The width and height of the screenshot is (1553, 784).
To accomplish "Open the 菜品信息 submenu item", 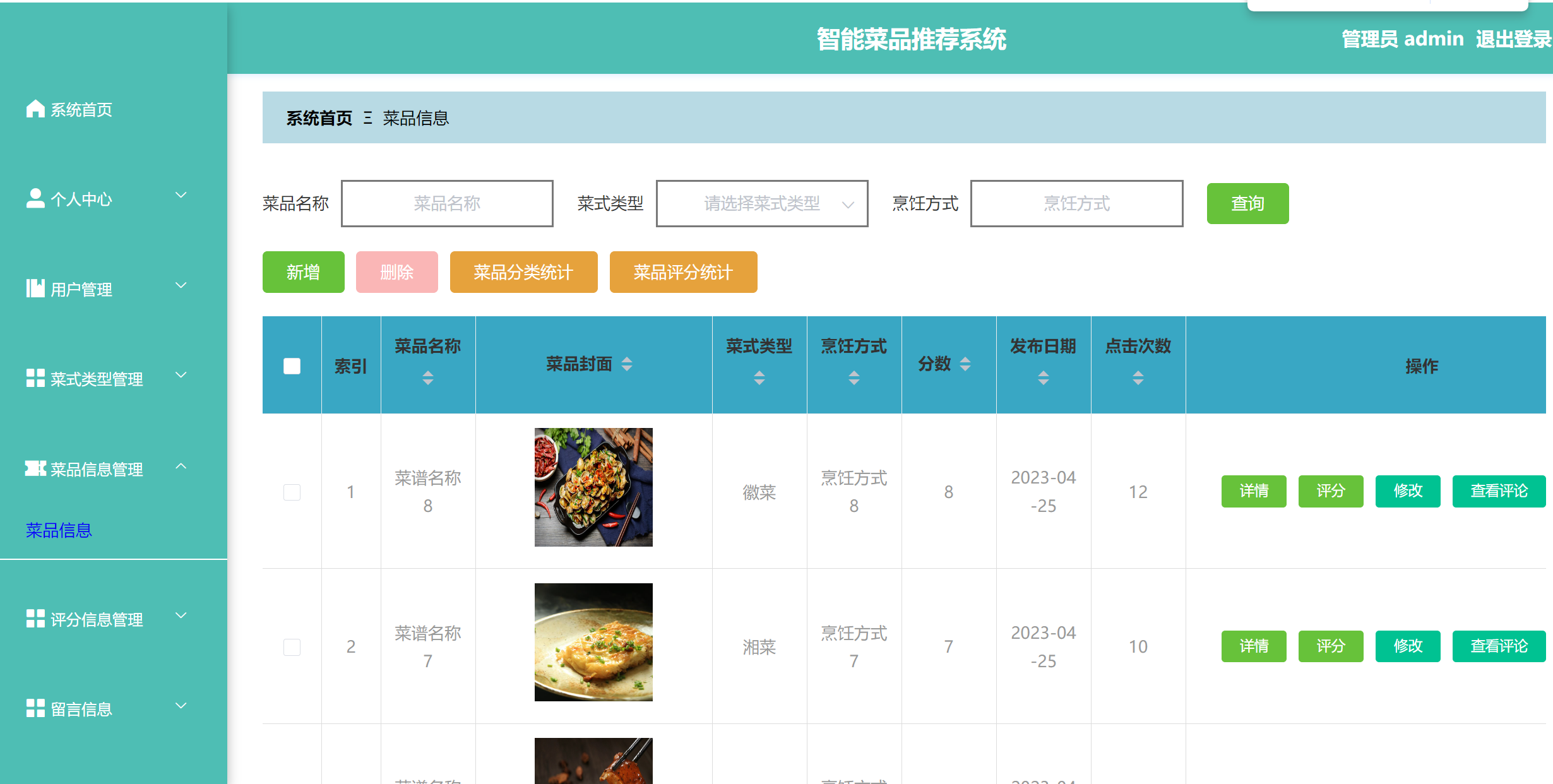I will click(x=58, y=530).
